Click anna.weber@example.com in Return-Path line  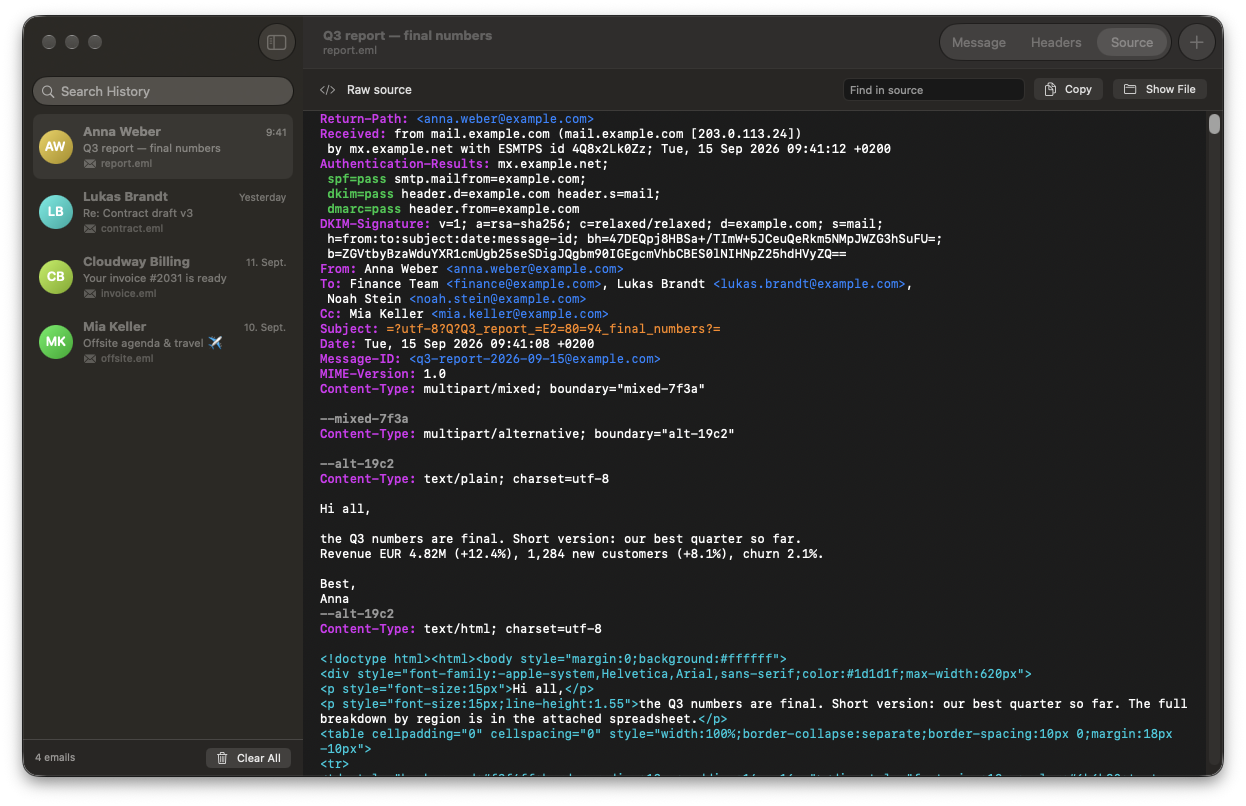pyautogui.click(x=505, y=119)
